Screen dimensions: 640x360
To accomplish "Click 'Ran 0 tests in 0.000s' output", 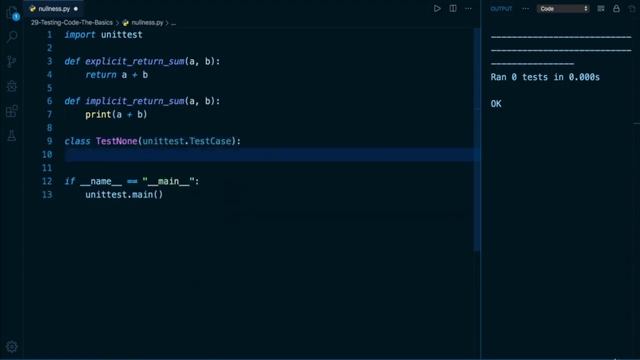I will [x=545, y=77].
